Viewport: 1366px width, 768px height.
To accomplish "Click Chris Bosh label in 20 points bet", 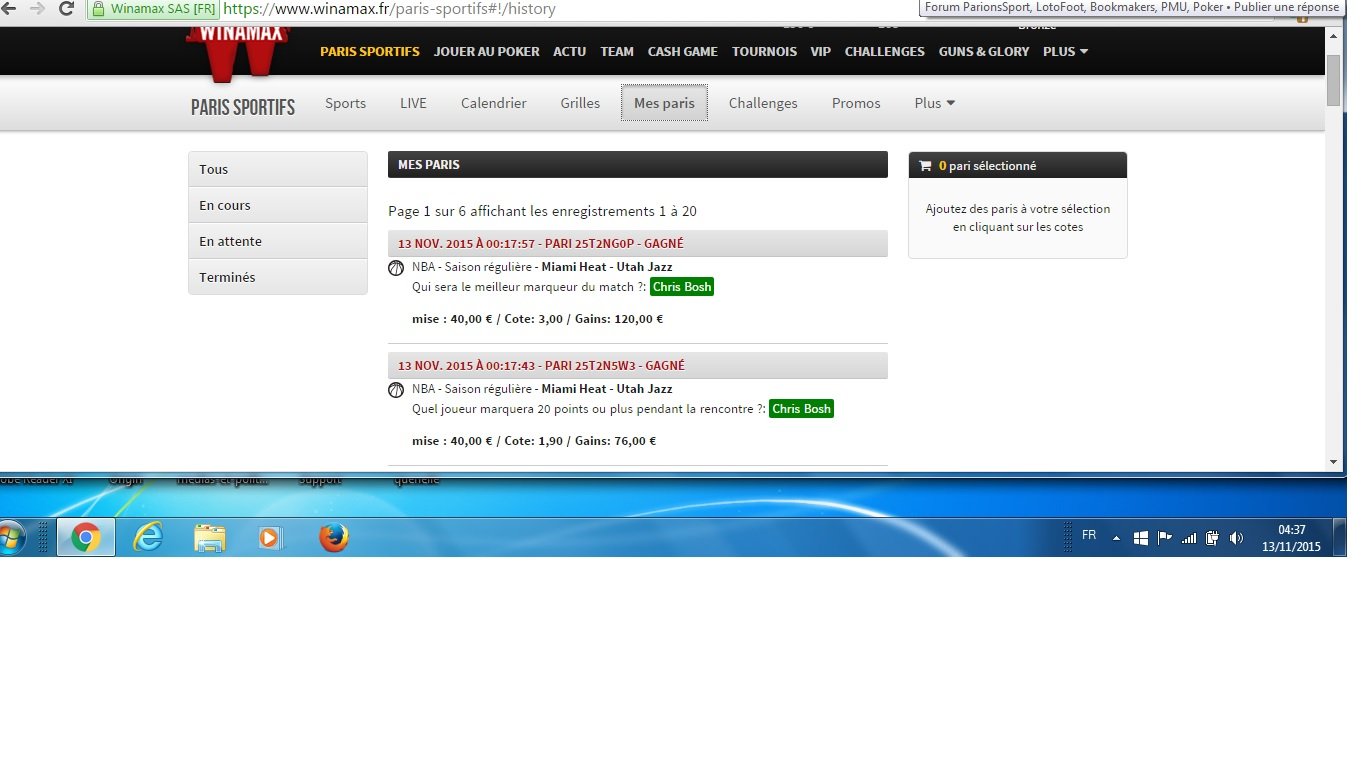I will coord(801,409).
